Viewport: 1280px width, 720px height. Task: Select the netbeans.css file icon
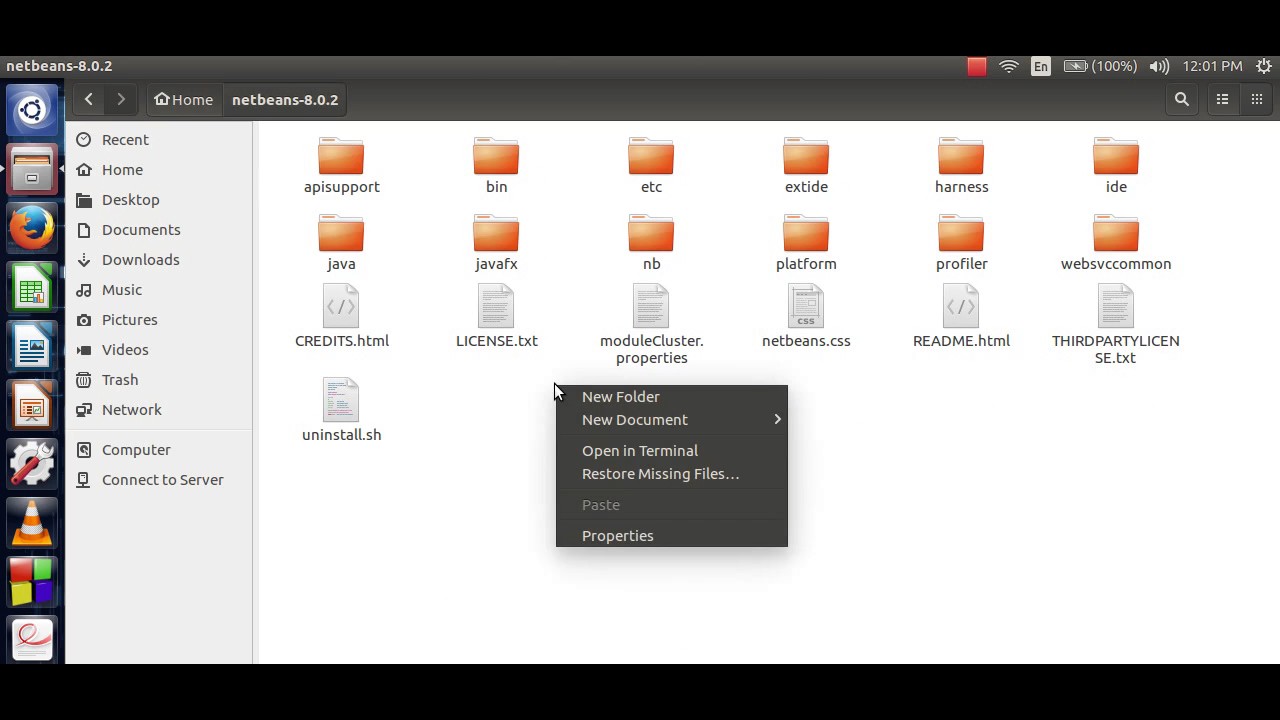point(806,306)
